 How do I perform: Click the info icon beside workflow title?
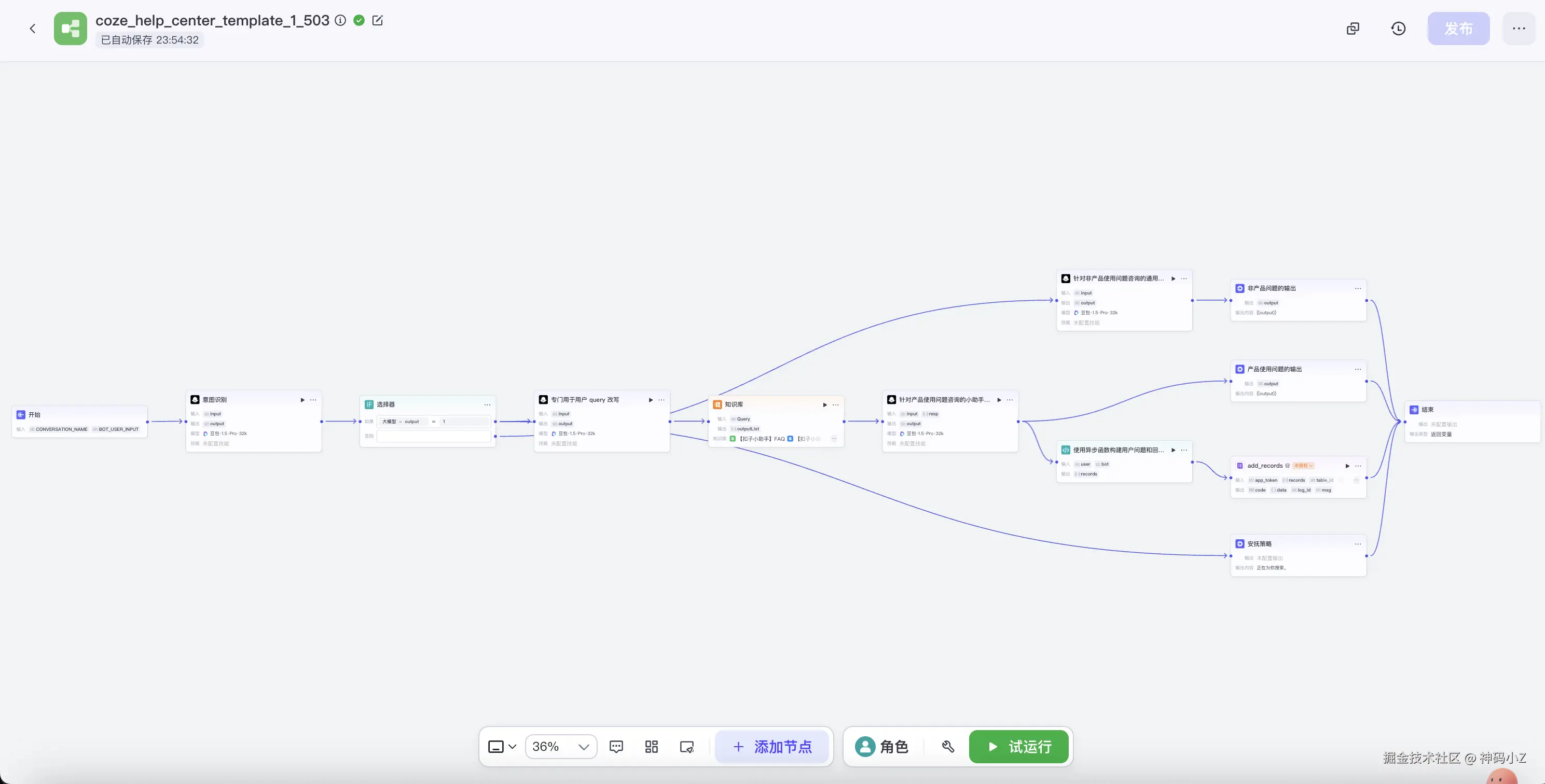340,20
